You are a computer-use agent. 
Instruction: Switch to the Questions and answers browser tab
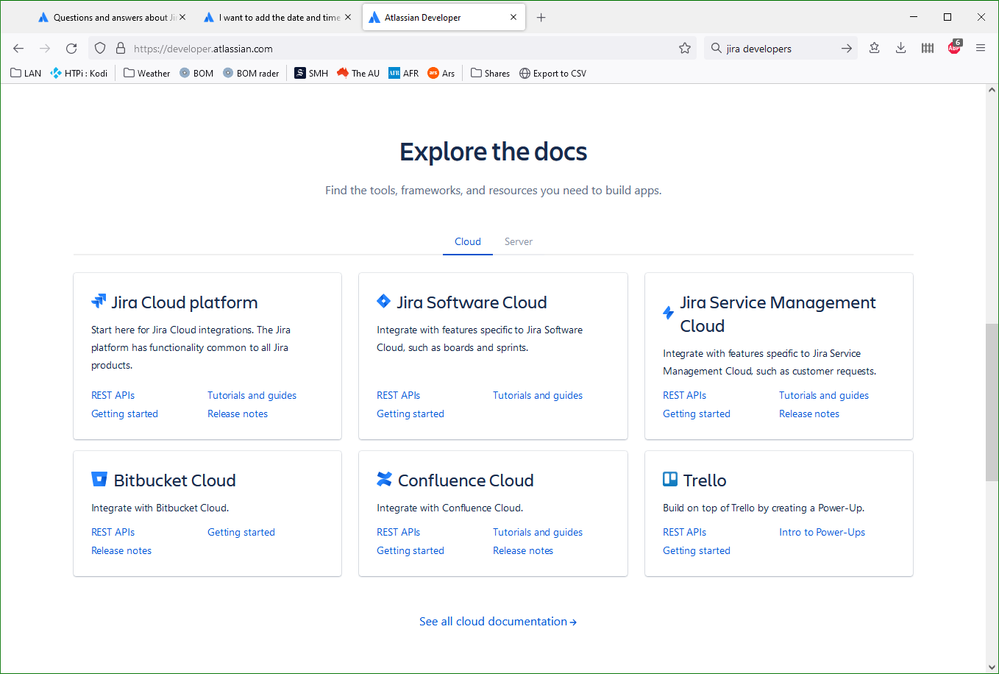pyautogui.click(x=110, y=16)
